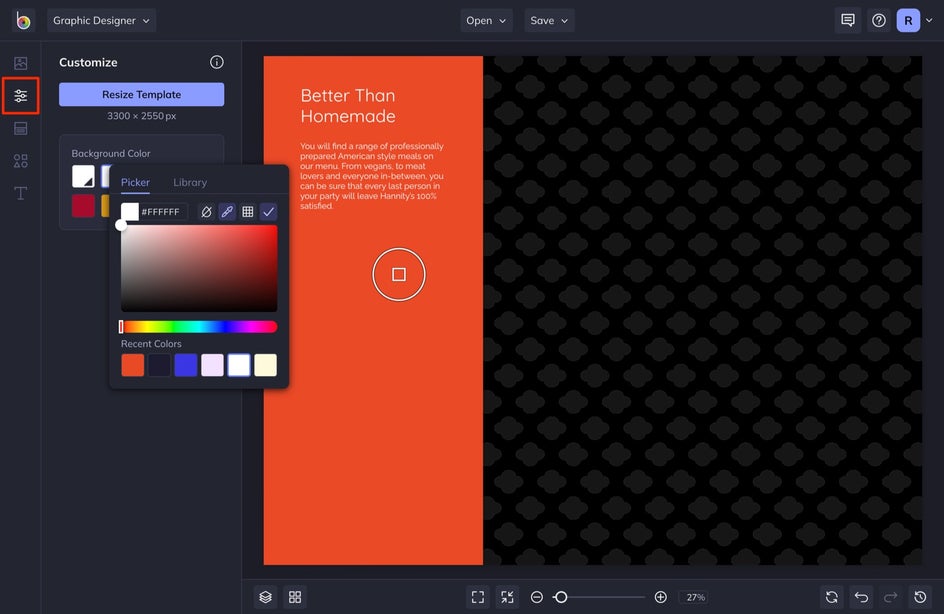Open the Layers panel icon
The image size is (944, 614).
click(266, 597)
